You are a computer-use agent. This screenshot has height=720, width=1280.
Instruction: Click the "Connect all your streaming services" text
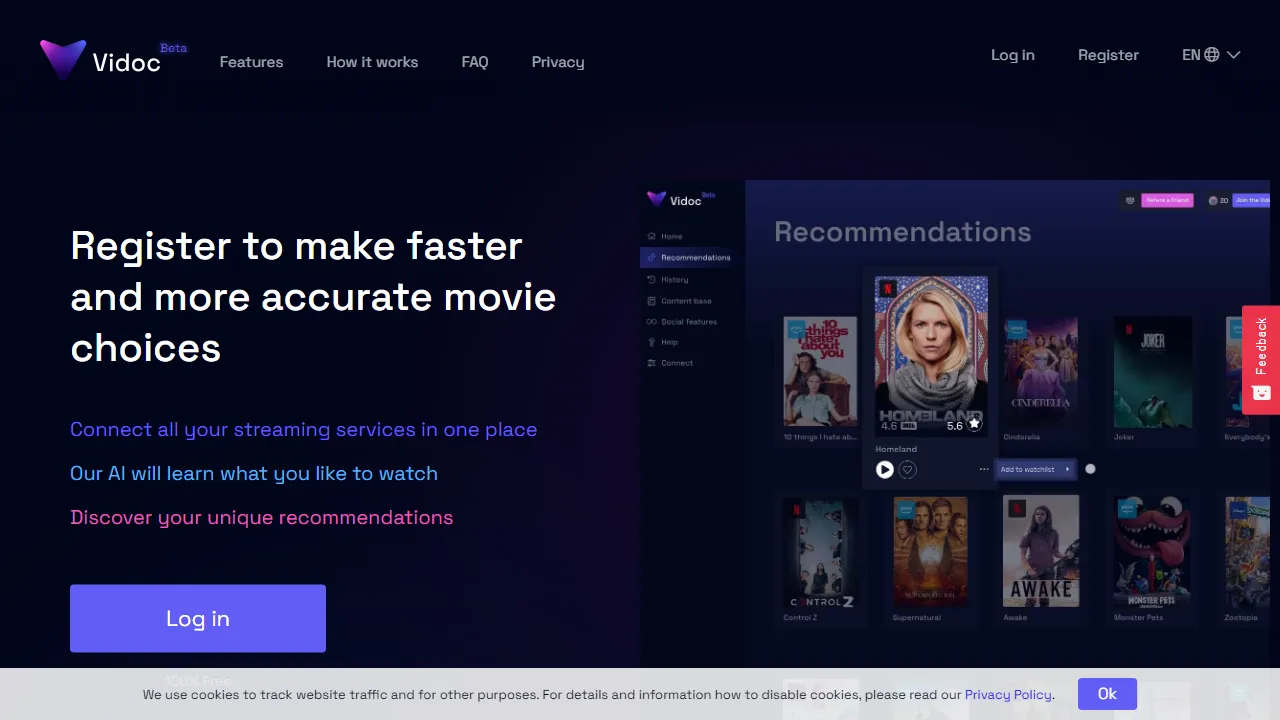point(303,429)
